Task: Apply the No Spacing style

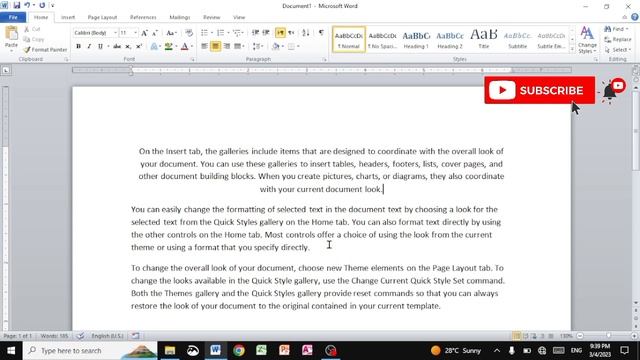Action: tap(382, 40)
